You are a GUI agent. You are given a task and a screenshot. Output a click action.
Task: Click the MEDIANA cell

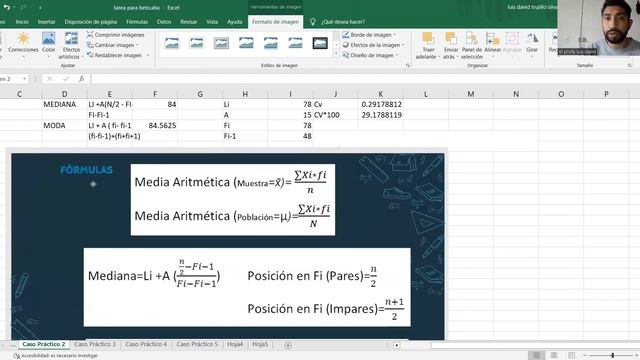64,104
